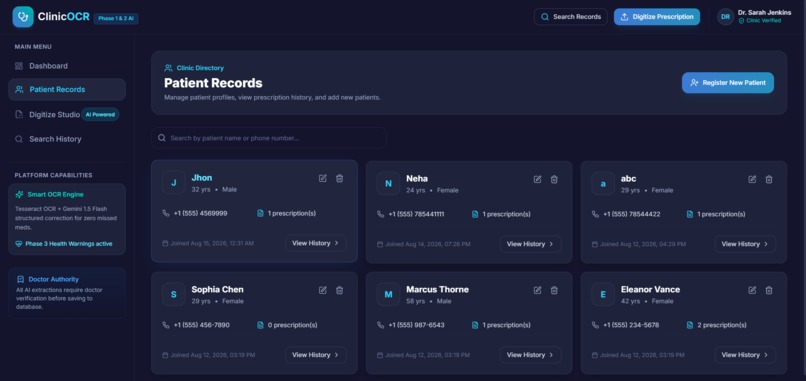806x381 pixels.
Task: Edit the abc patient record
Action: [752, 179]
